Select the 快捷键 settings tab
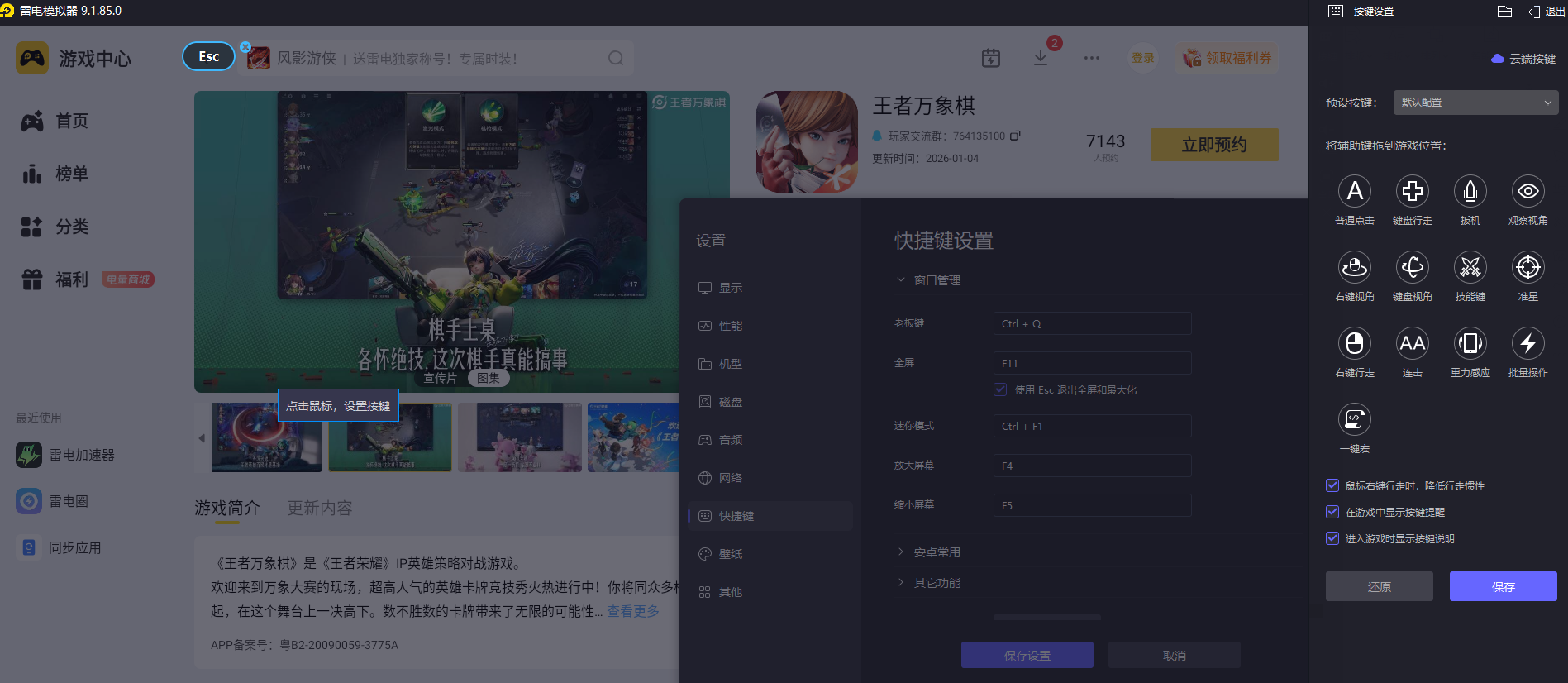The image size is (1568, 683). click(770, 516)
